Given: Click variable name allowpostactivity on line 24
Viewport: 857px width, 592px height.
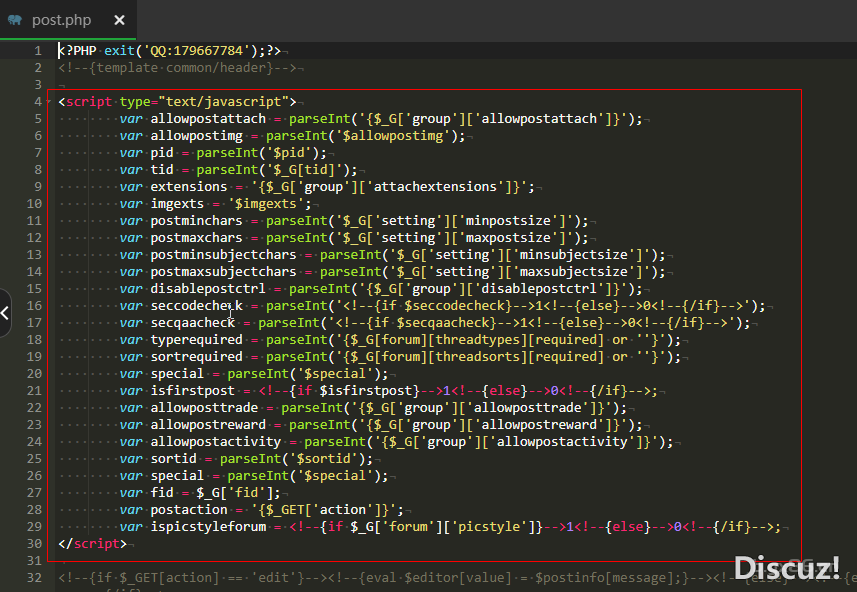Looking at the screenshot, I should [216, 441].
